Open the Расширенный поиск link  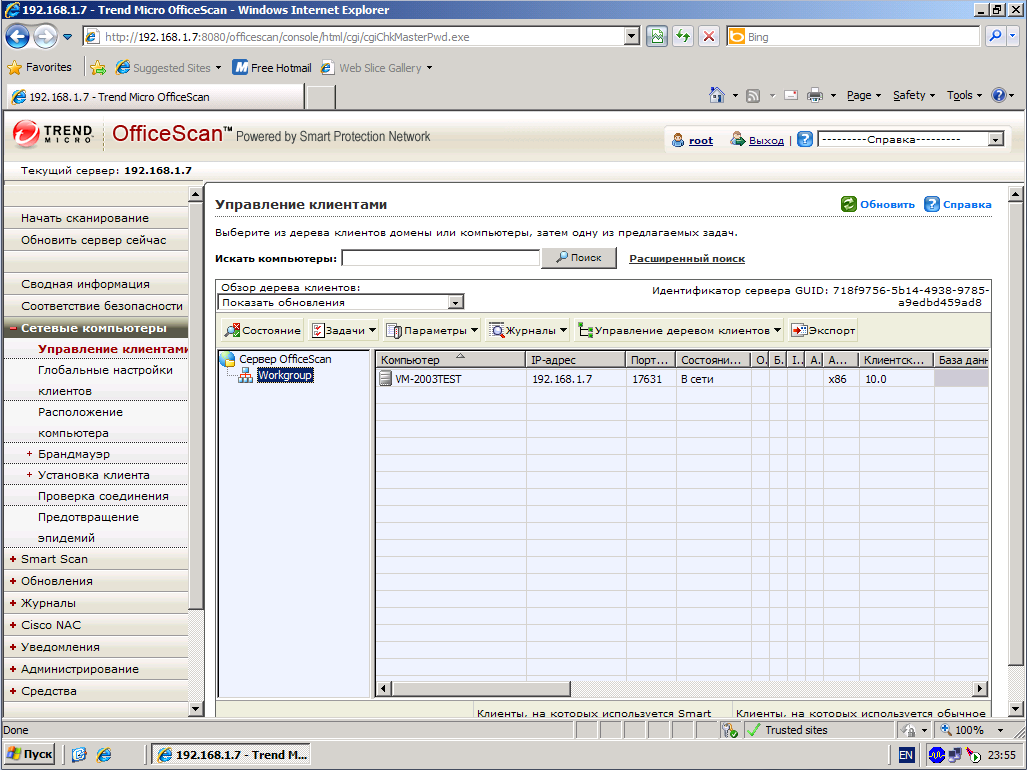687,259
